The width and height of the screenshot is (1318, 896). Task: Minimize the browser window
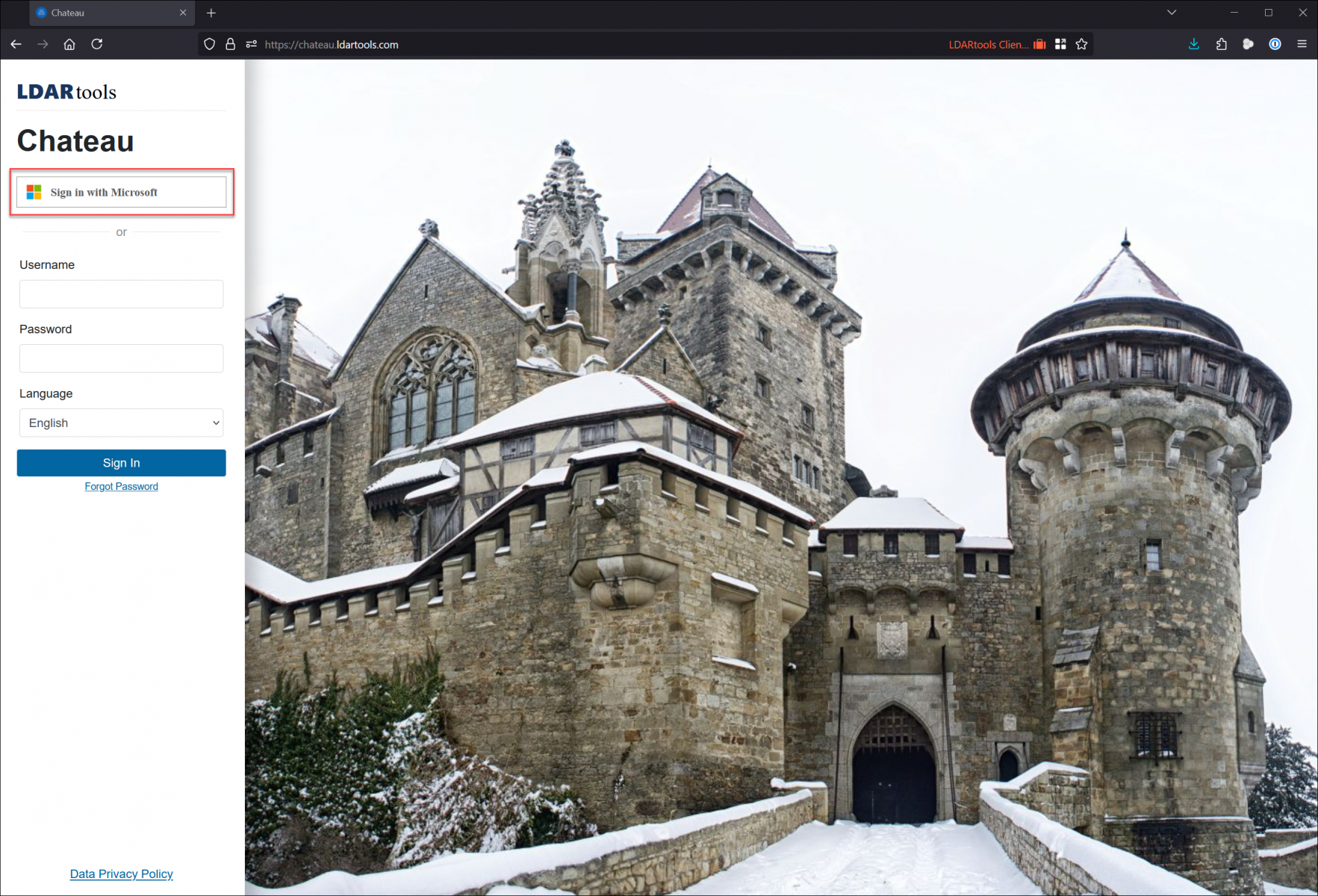[1234, 13]
